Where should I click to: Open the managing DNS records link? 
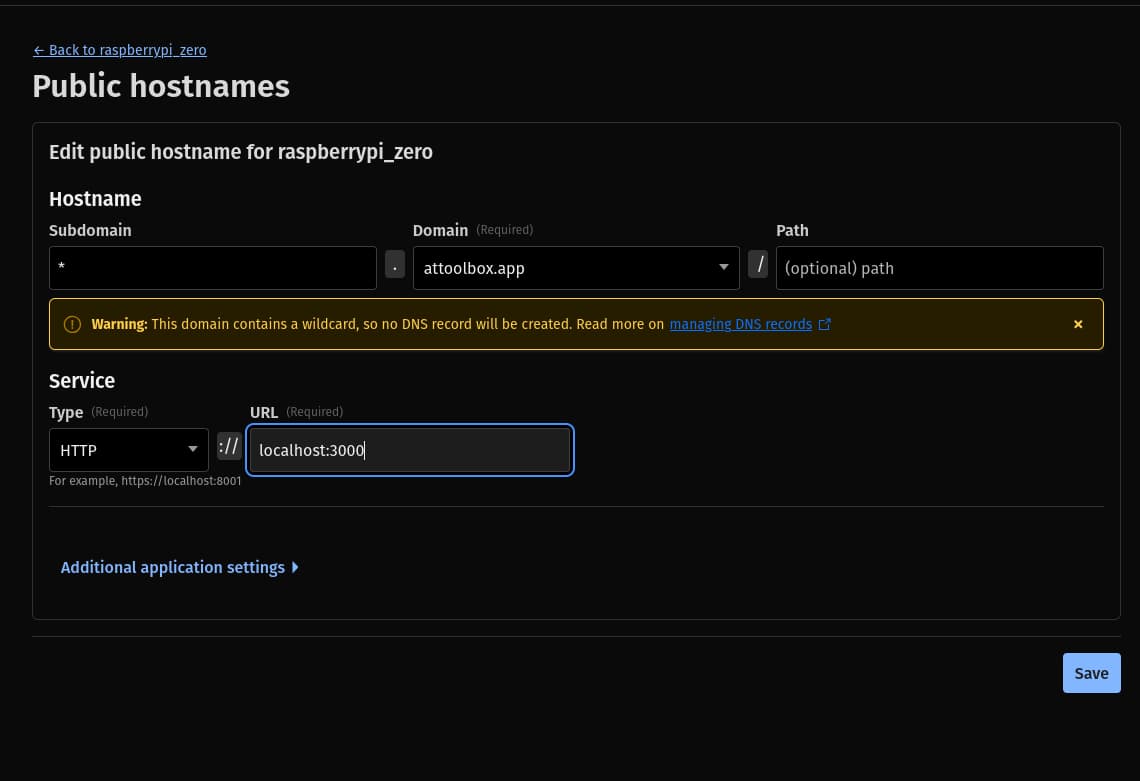(x=740, y=324)
